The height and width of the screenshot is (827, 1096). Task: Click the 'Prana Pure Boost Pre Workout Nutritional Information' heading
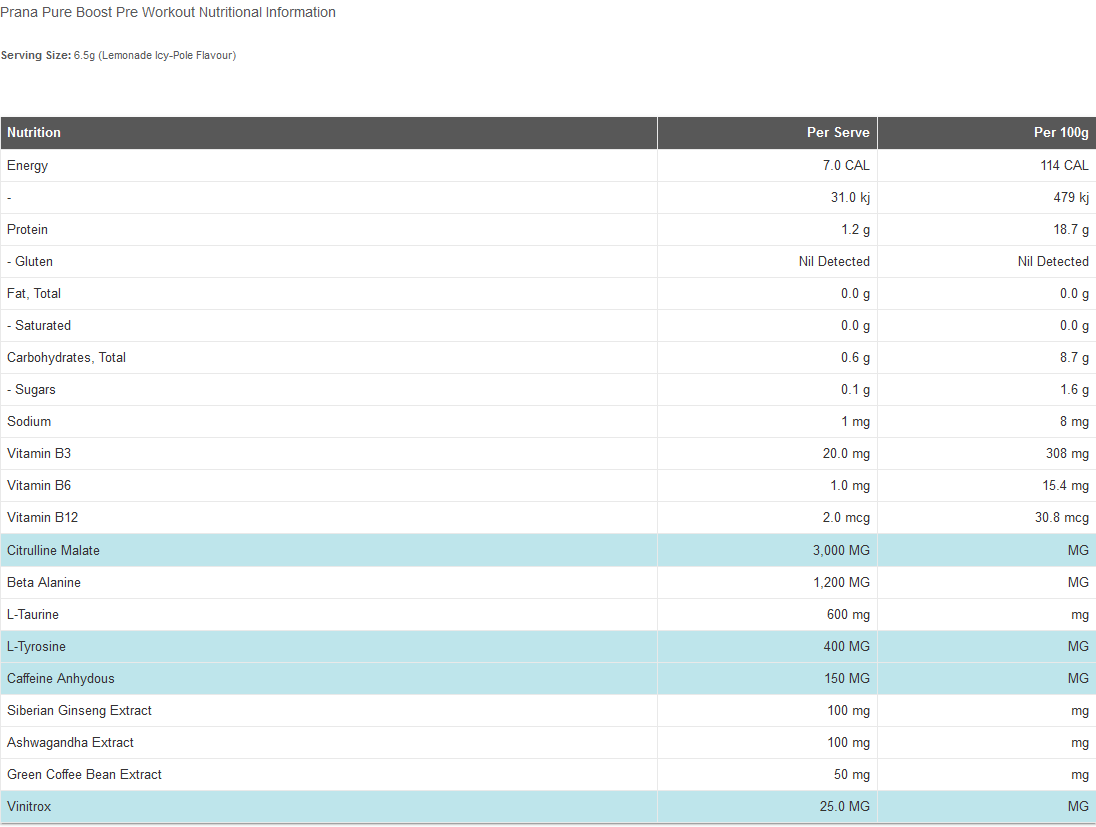(x=168, y=13)
